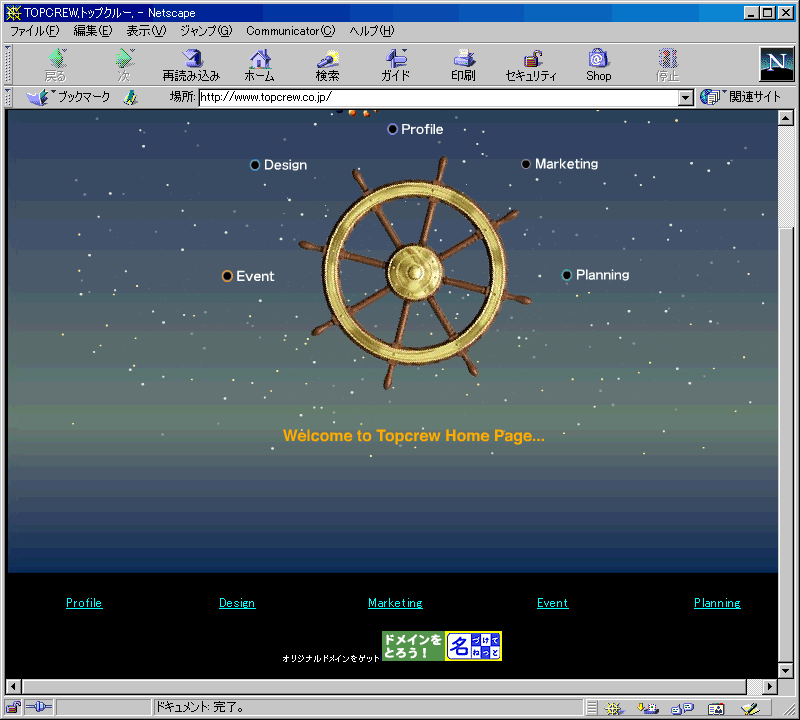Click the 'Welcome to Topcrew Home Page...' text
Screen dimensions: 800x720
click(414, 436)
